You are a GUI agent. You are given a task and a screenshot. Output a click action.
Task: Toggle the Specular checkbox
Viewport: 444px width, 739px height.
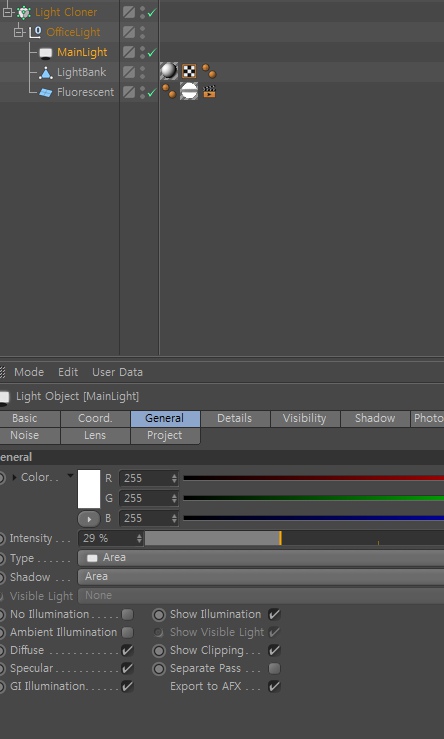[x=127, y=668]
